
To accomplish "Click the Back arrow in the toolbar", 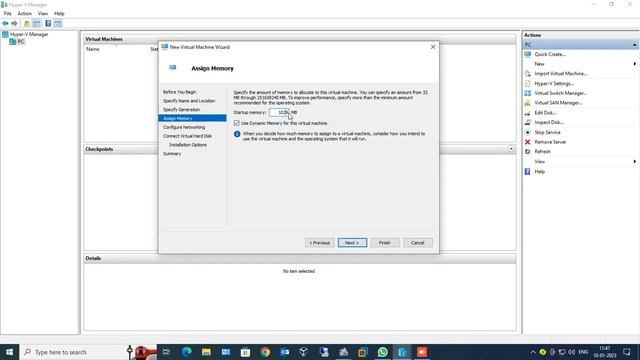I will click(x=5, y=24).
